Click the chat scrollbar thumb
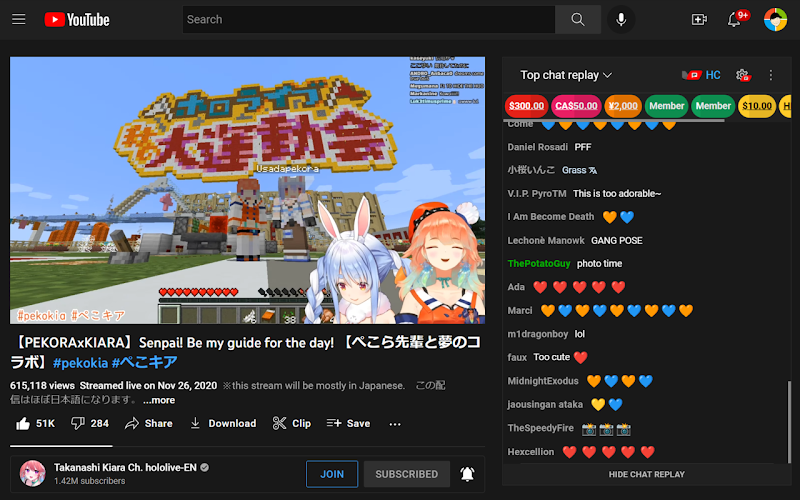 (x=789, y=421)
